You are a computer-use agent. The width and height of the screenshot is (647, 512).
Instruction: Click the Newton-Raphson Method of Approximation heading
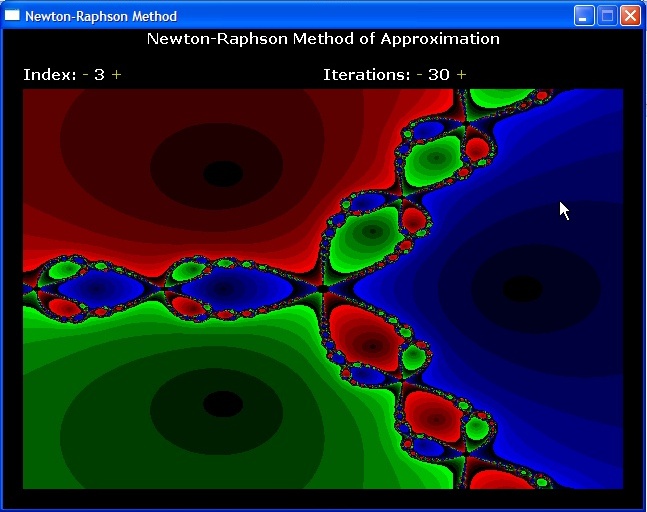point(323,39)
